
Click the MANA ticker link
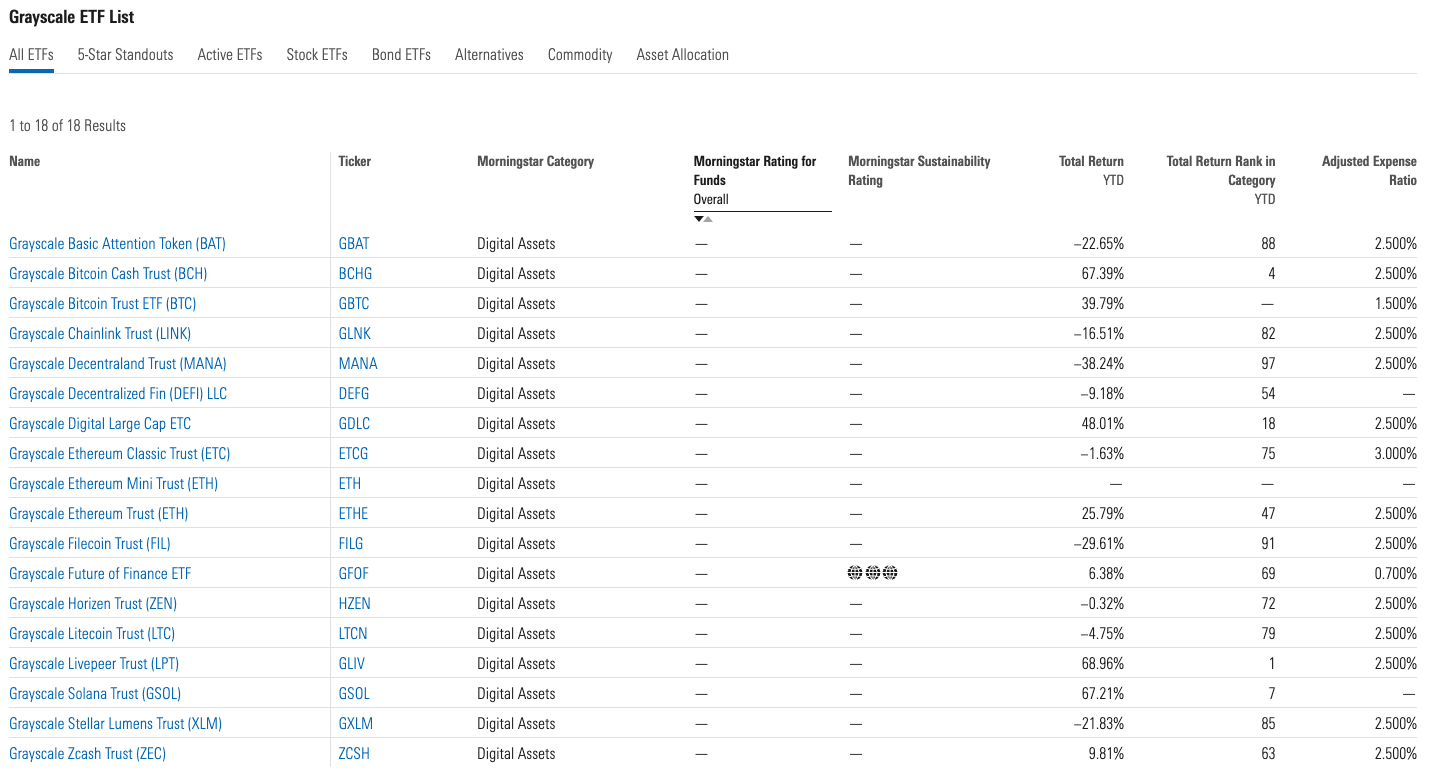[358, 364]
